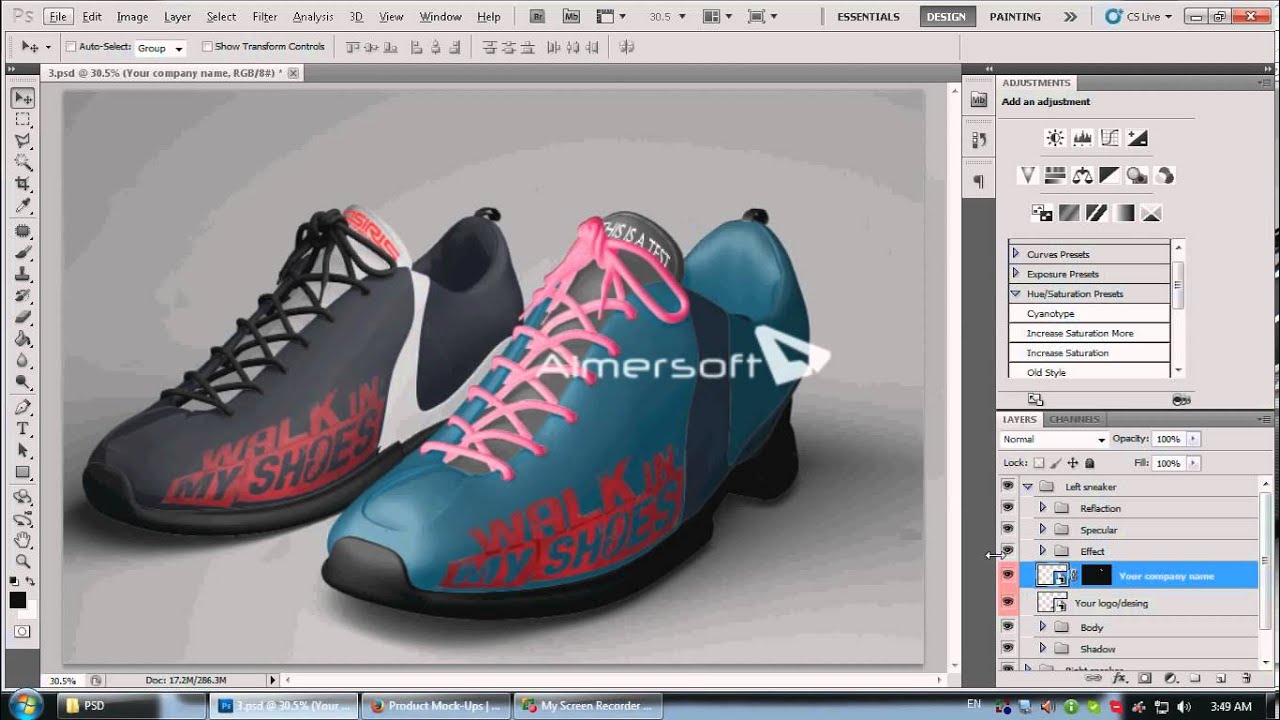Hide the Body group layer
This screenshot has width=1280, height=720.
pyautogui.click(x=1007, y=627)
